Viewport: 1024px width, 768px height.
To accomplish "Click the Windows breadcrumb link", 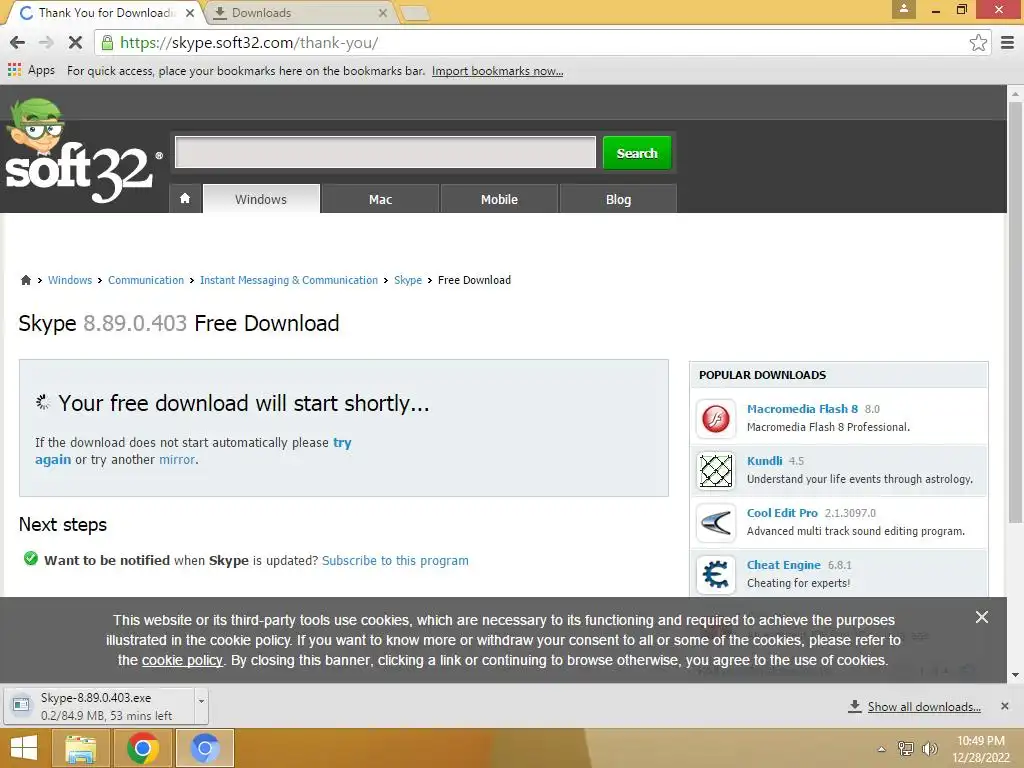I will point(70,280).
